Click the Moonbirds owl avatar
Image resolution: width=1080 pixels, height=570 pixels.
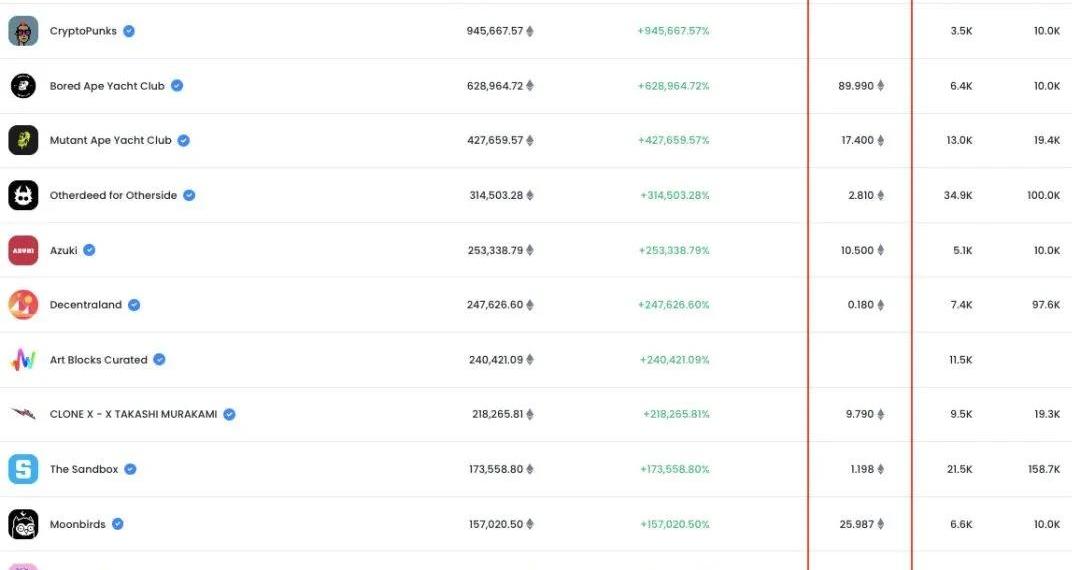(23, 524)
